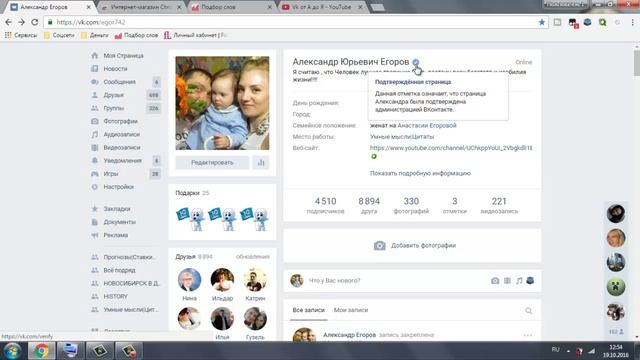Open the YouTube channel website link
Viewport: 640px width, 360px height.
(x=451, y=148)
